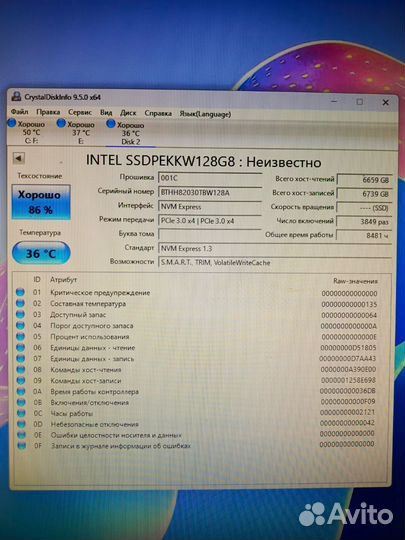Click the status icon of attribute 0B

click(21, 402)
